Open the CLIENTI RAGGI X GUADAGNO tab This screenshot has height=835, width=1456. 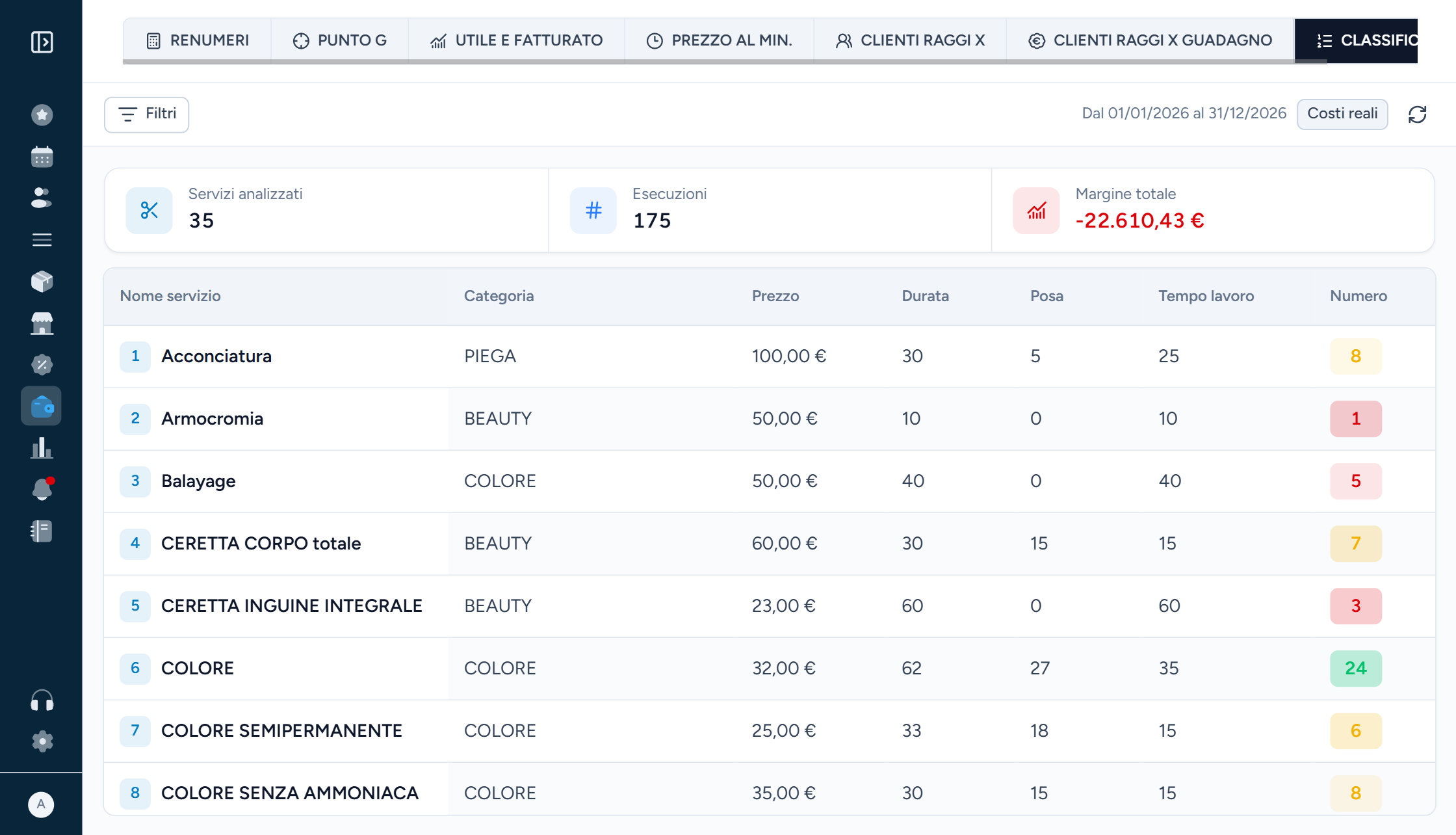coord(1150,40)
